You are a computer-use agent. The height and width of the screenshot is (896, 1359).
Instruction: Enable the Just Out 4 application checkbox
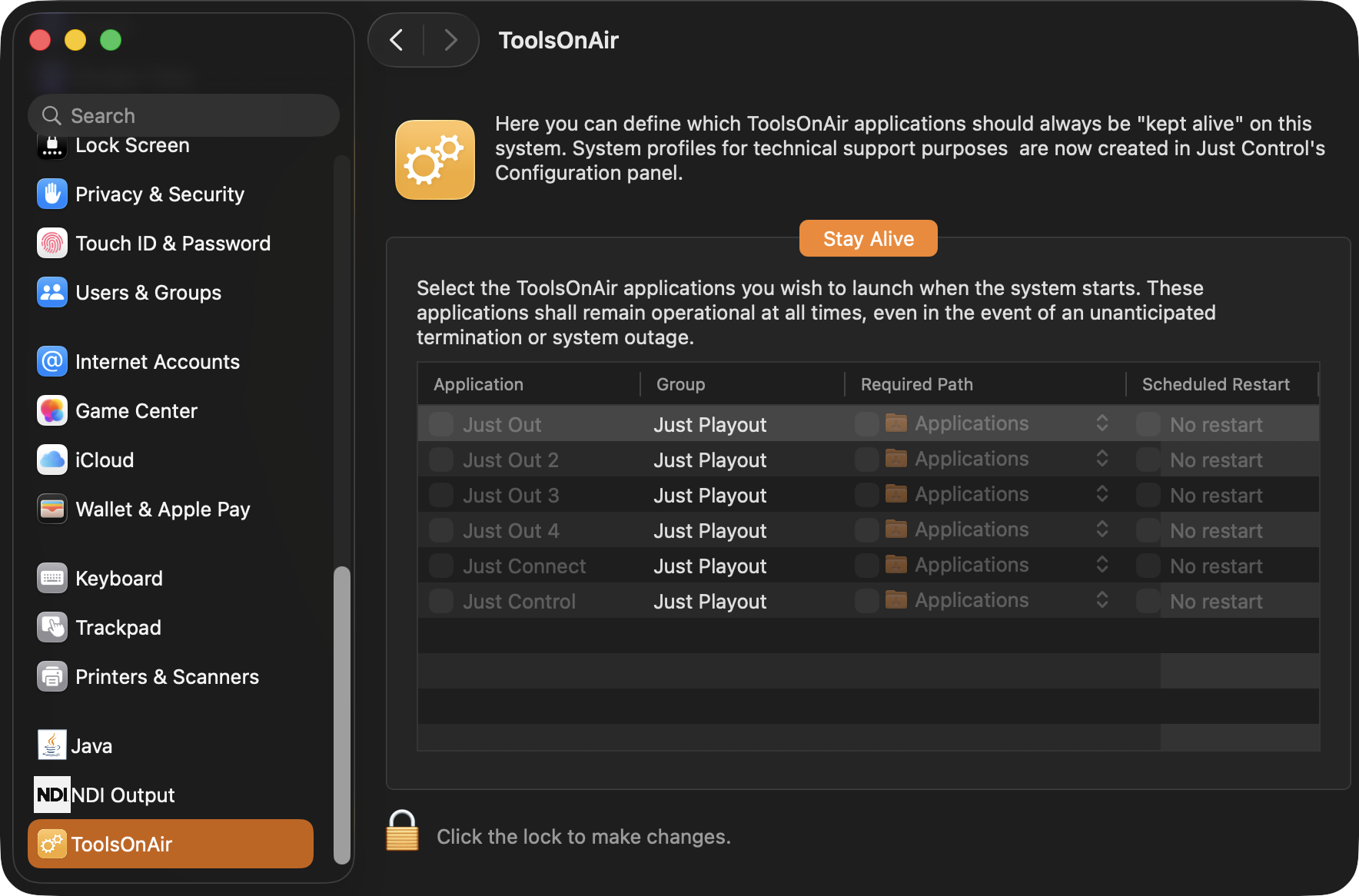441,530
